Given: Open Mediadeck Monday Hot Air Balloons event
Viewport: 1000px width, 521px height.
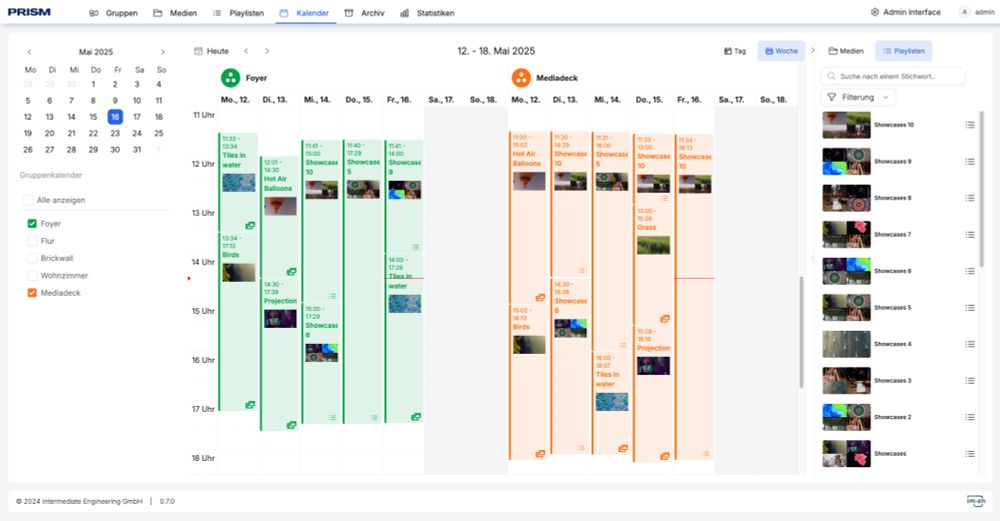Looking at the screenshot, I should click(529, 217).
